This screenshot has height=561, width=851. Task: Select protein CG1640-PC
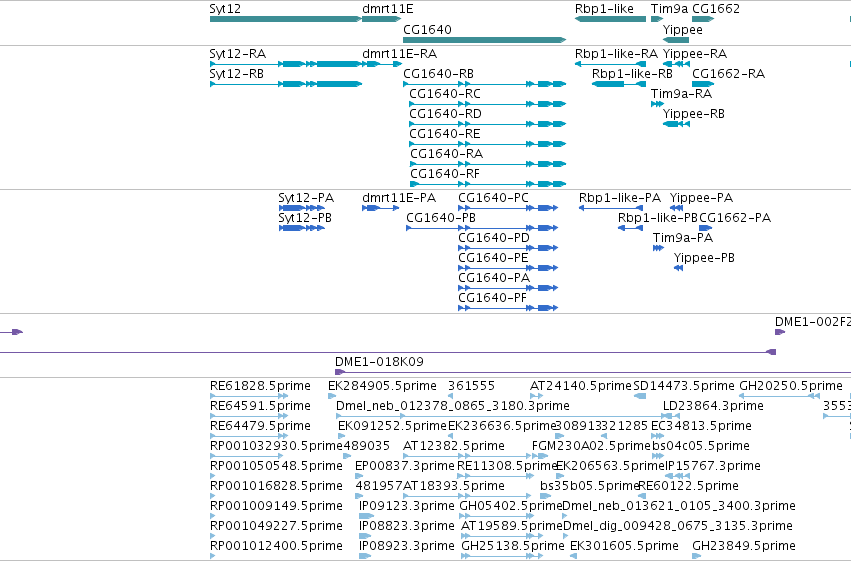tap(508, 208)
